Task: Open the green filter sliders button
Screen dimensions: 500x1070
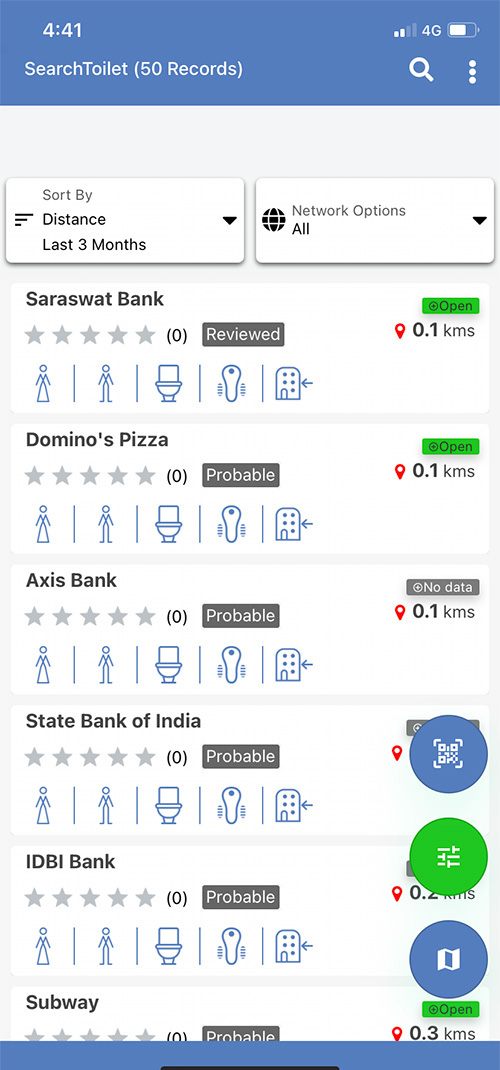Action: click(448, 856)
